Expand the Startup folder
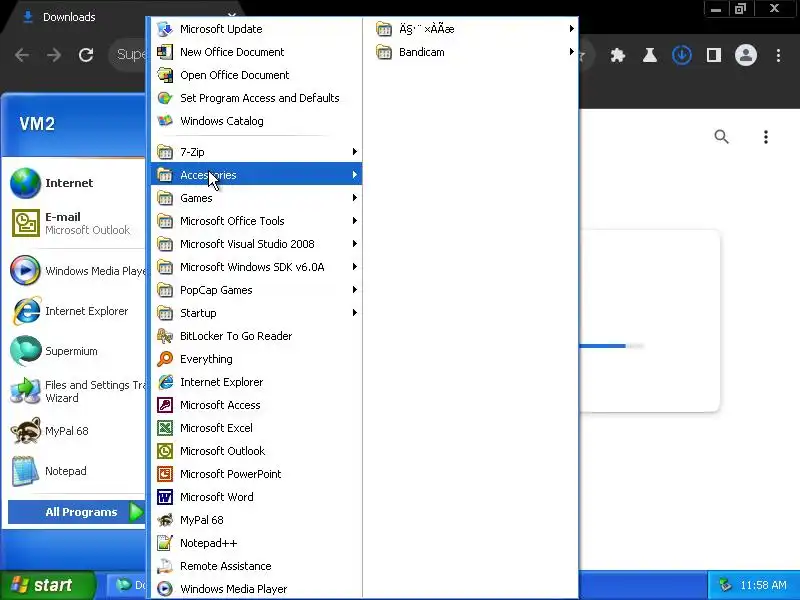800x600 pixels. coord(257,312)
